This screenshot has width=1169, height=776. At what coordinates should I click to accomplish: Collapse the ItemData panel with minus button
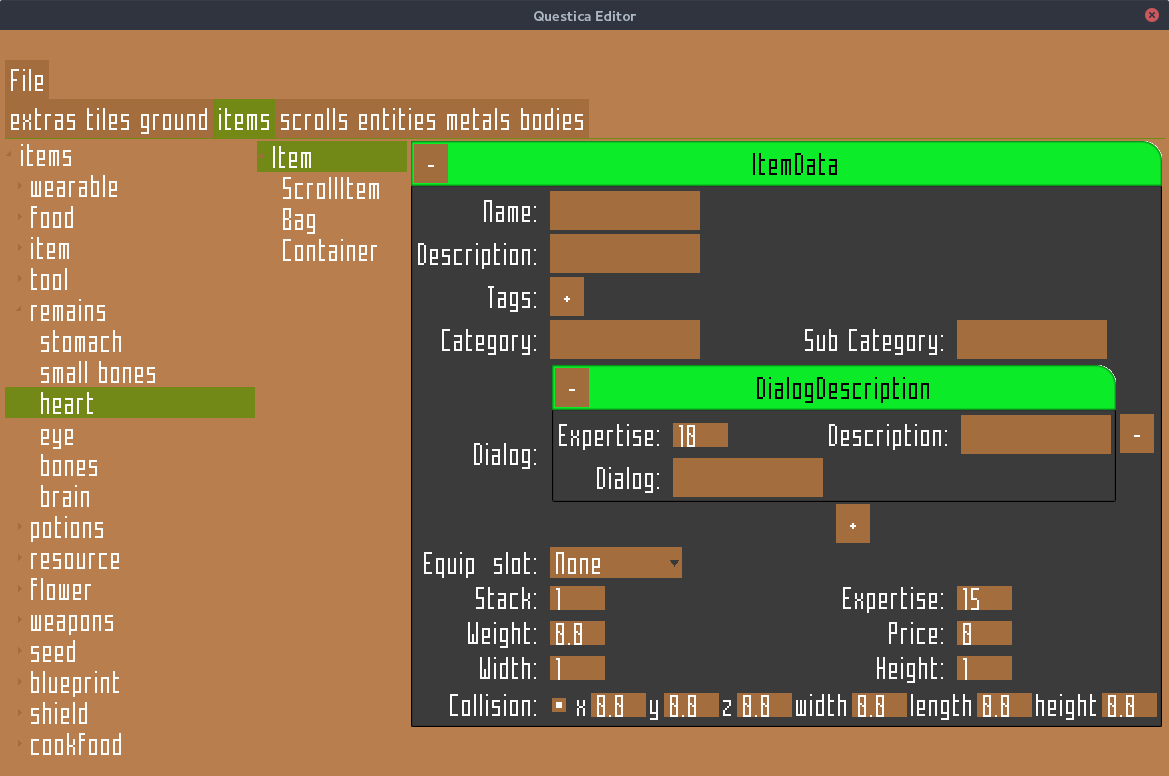(x=430, y=165)
